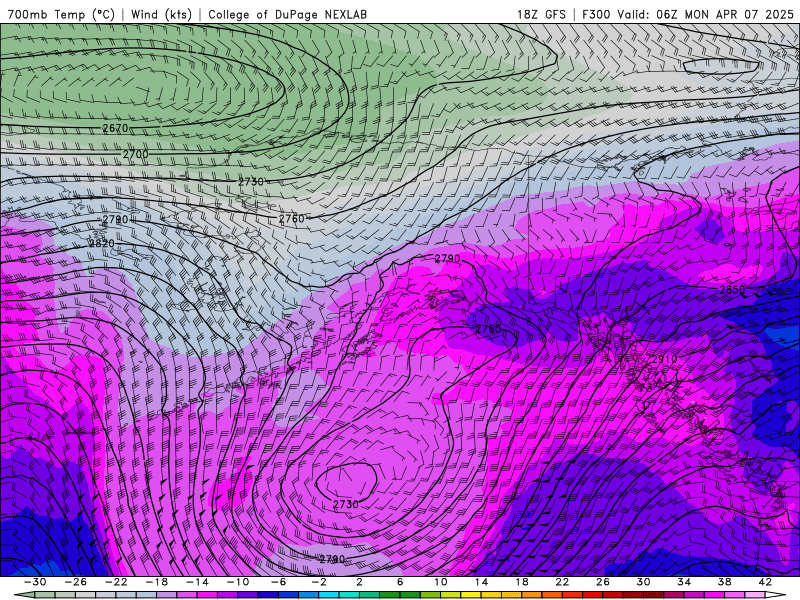Click the 14 value on the color scale
800x600 pixels.
point(482,582)
